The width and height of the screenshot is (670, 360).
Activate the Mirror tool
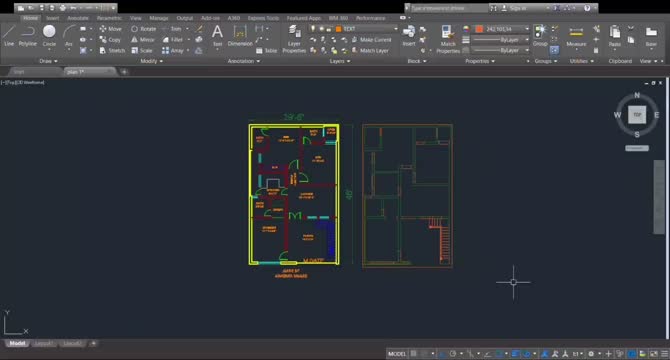tap(142, 39)
